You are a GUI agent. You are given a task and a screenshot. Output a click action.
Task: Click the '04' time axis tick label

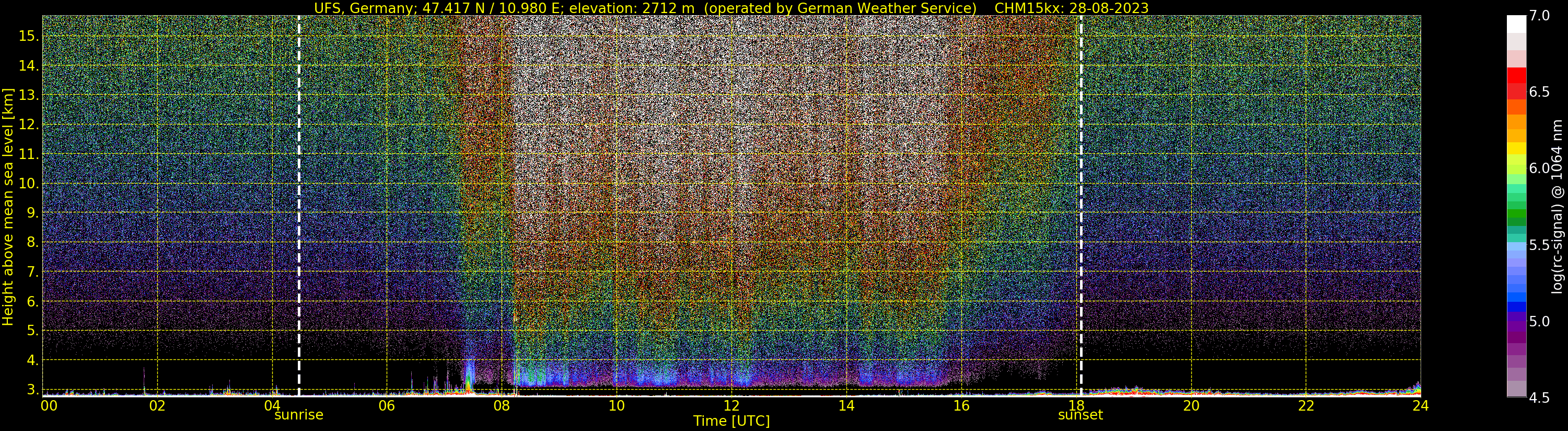point(272,405)
